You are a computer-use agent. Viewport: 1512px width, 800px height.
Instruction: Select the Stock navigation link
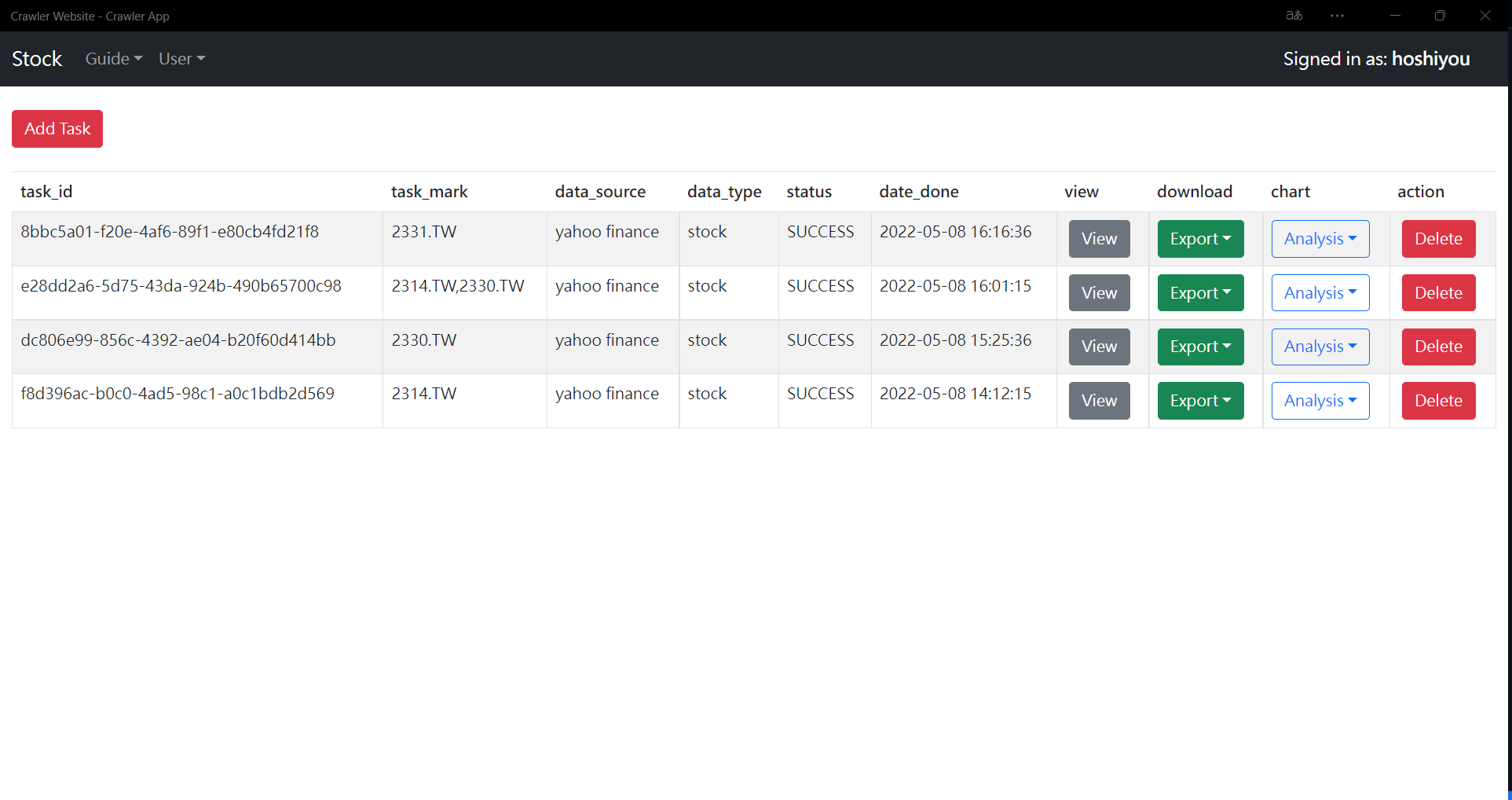(x=37, y=58)
